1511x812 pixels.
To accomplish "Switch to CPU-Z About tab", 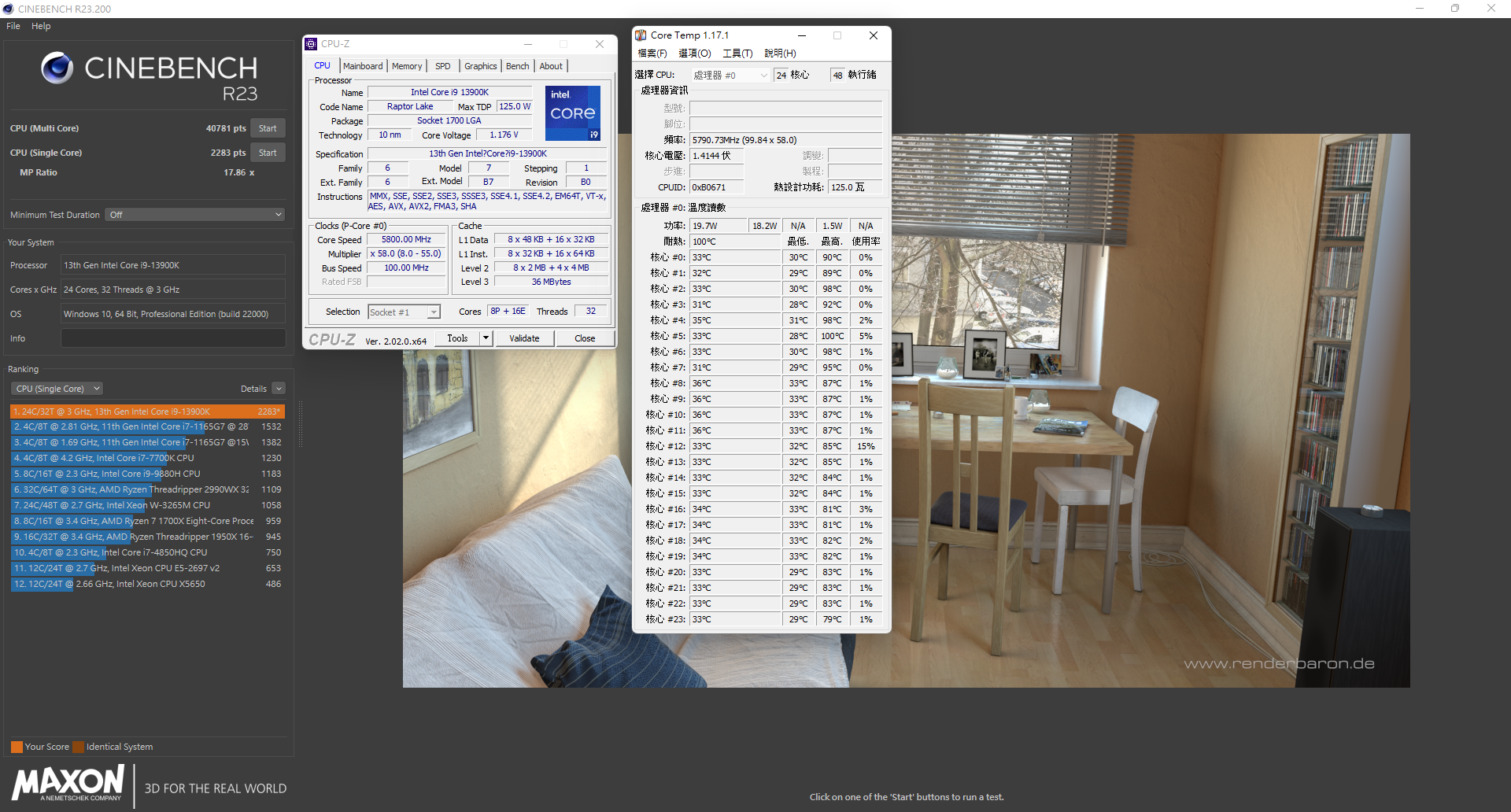I will 551,66.
